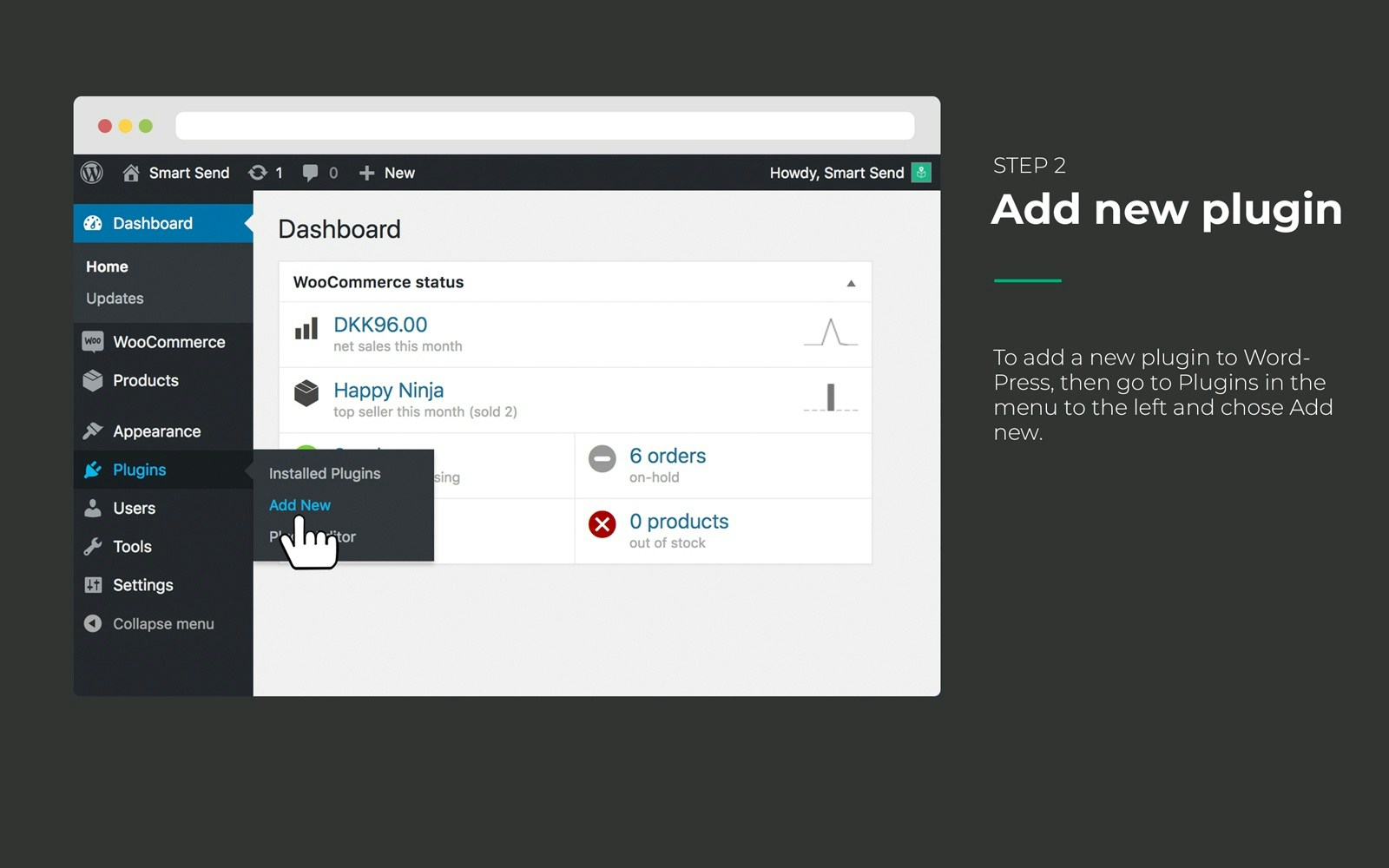Viewport: 1389px width, 868px height.
Task: View the 6 on-hold orders
Action: point(668,455)
